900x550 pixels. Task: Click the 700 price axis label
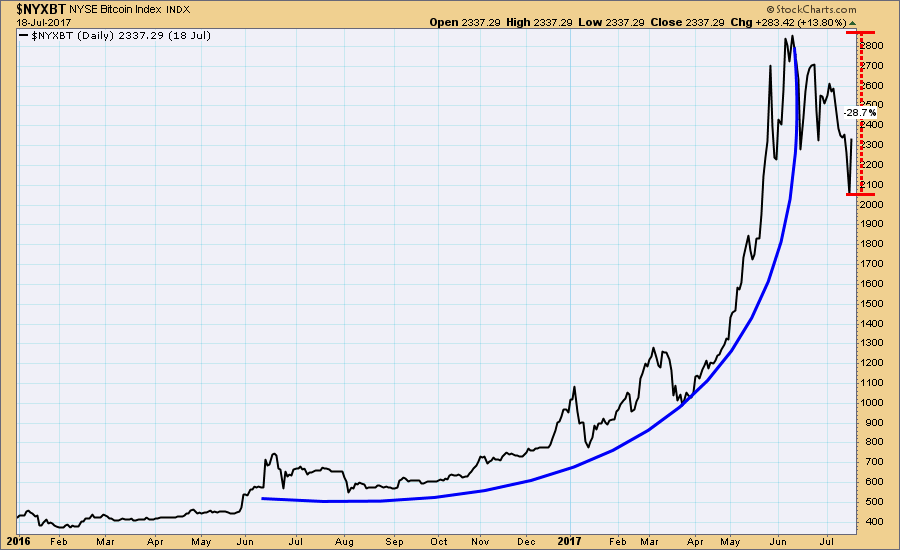(x=874, y=462)
